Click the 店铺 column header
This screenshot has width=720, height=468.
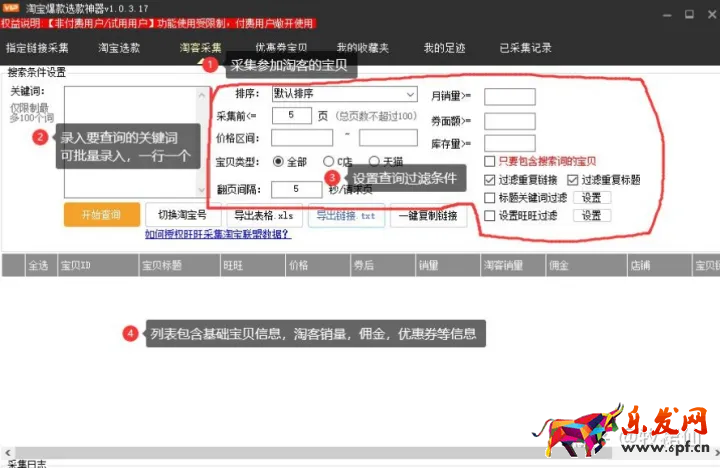tap(660, 265)
